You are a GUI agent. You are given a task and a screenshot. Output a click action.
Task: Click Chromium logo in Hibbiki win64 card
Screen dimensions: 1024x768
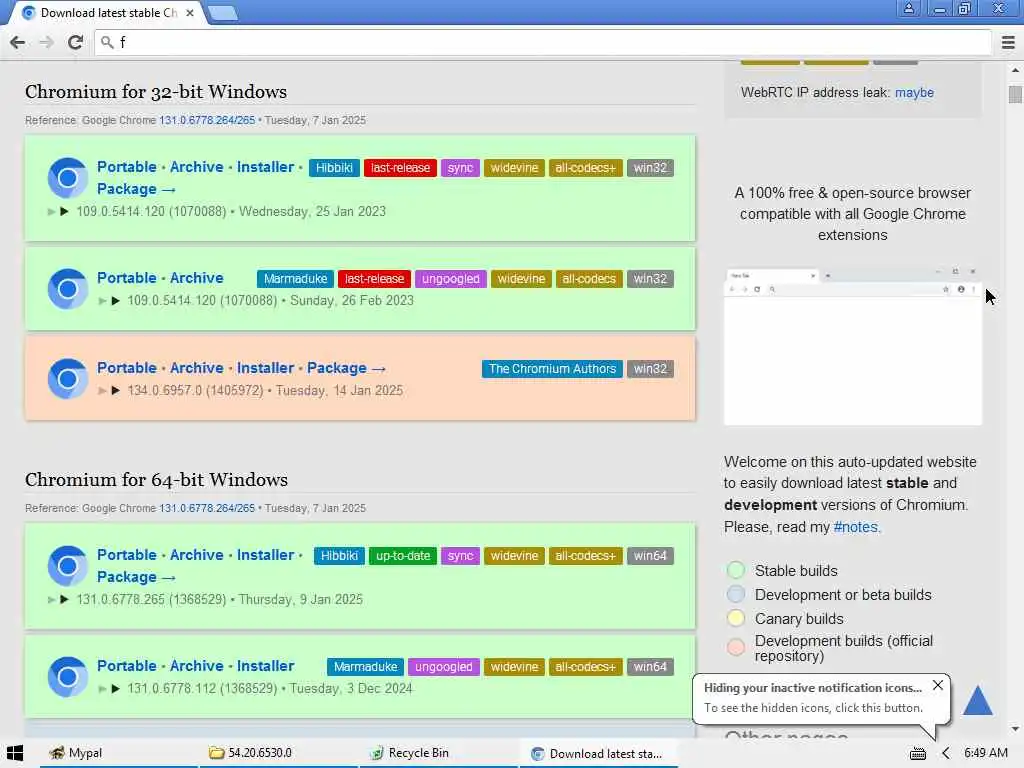coord(67,566)
